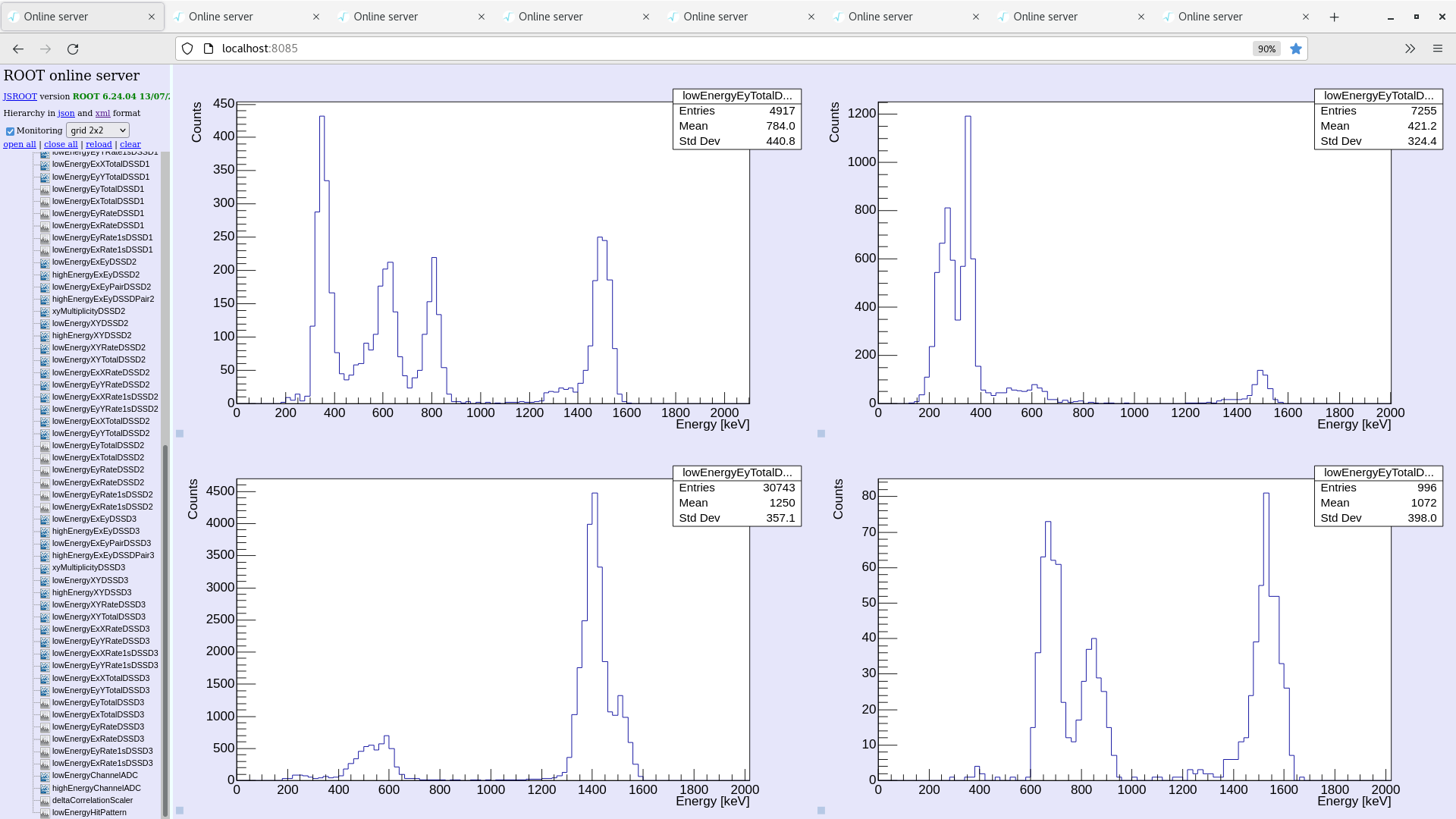Uncheck the Monitoring checkbox

[x=10, y=131]
